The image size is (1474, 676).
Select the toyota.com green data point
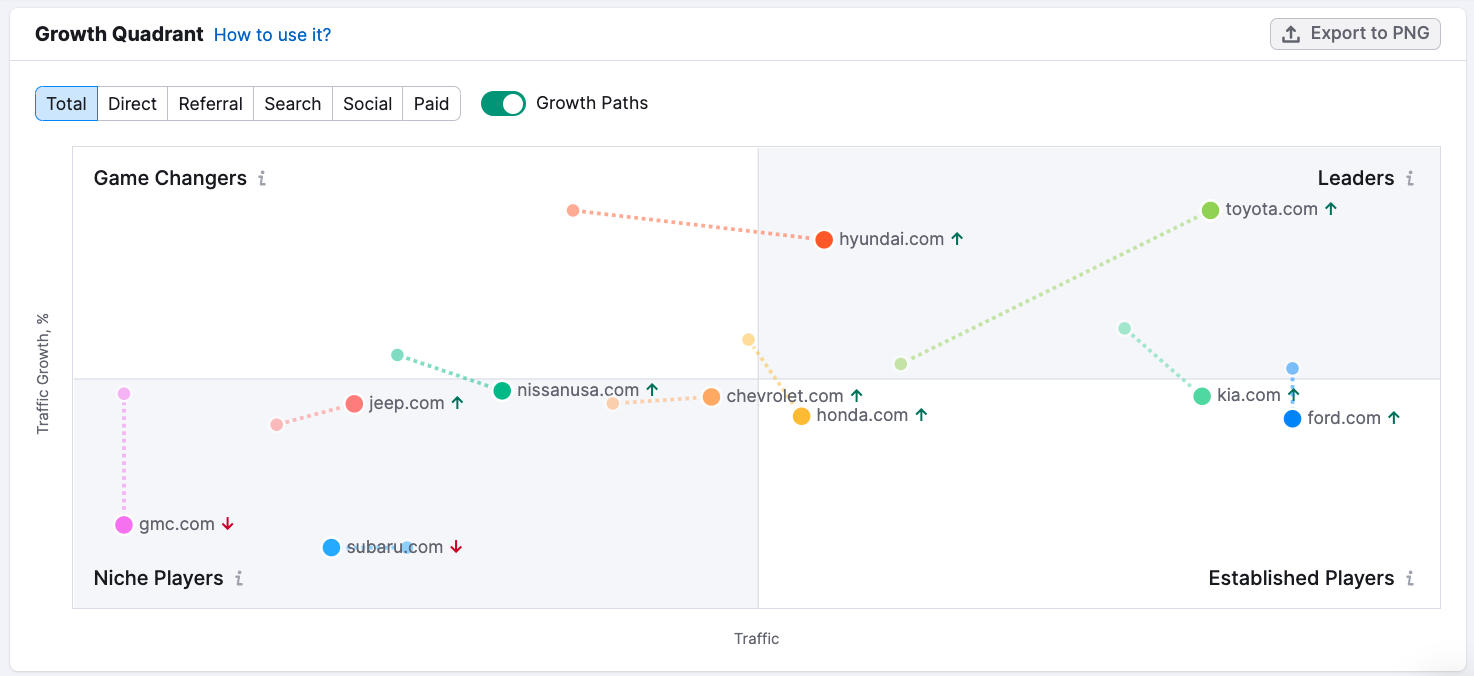(x=1210, y=210)
